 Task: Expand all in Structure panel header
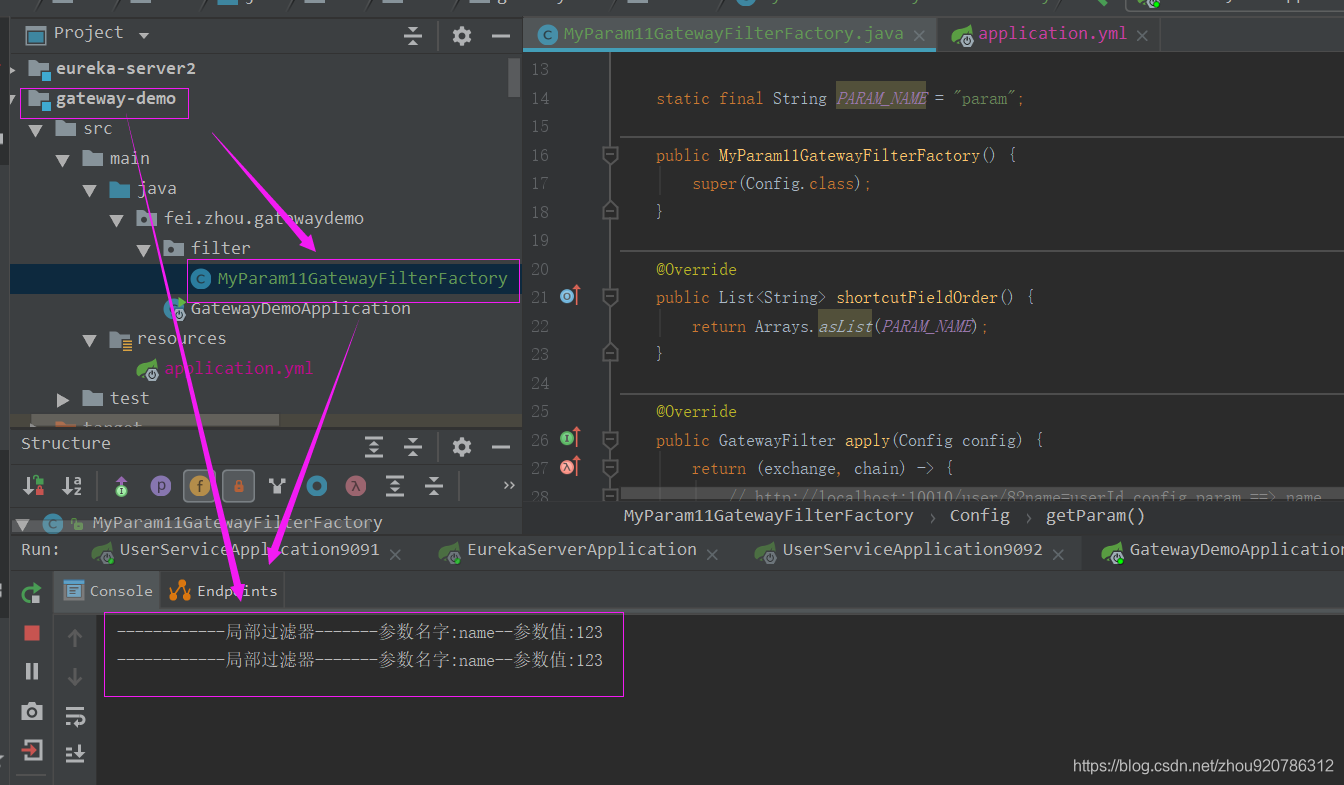click(x=373, y=447)
